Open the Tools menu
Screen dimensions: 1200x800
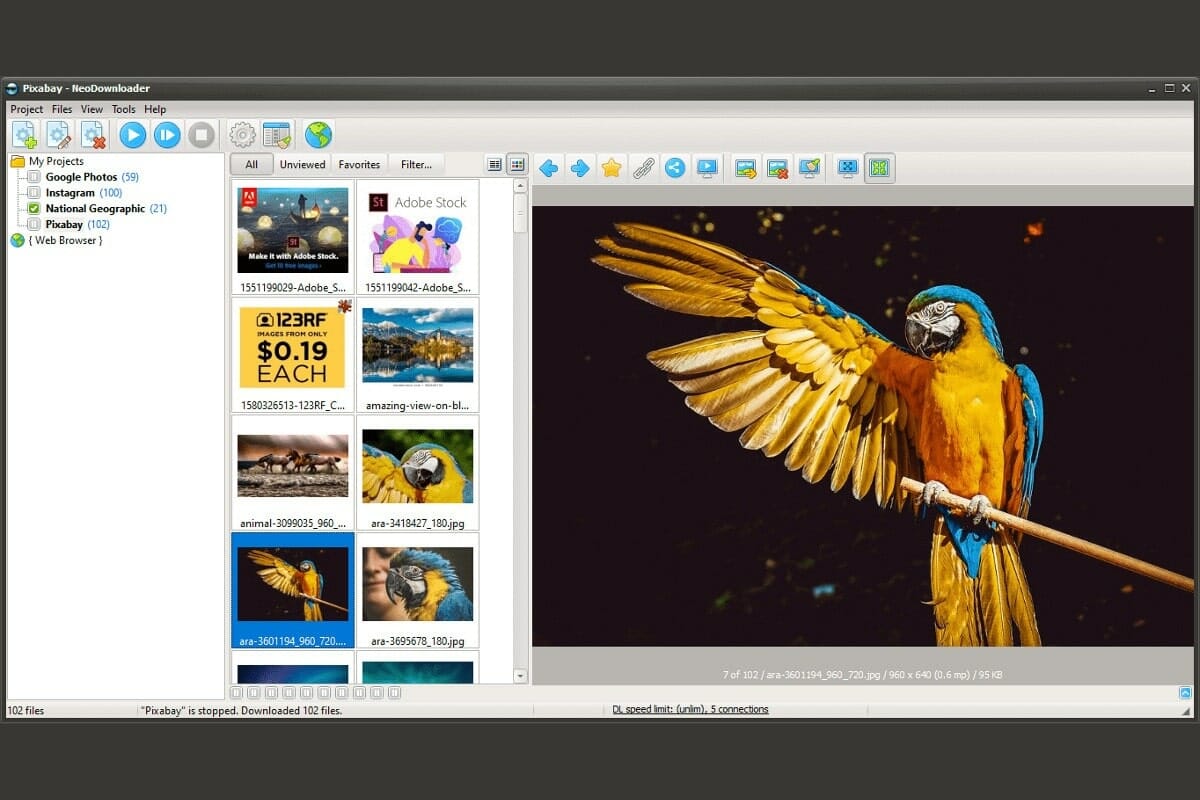pyautogui.click(x=123, y=109)
